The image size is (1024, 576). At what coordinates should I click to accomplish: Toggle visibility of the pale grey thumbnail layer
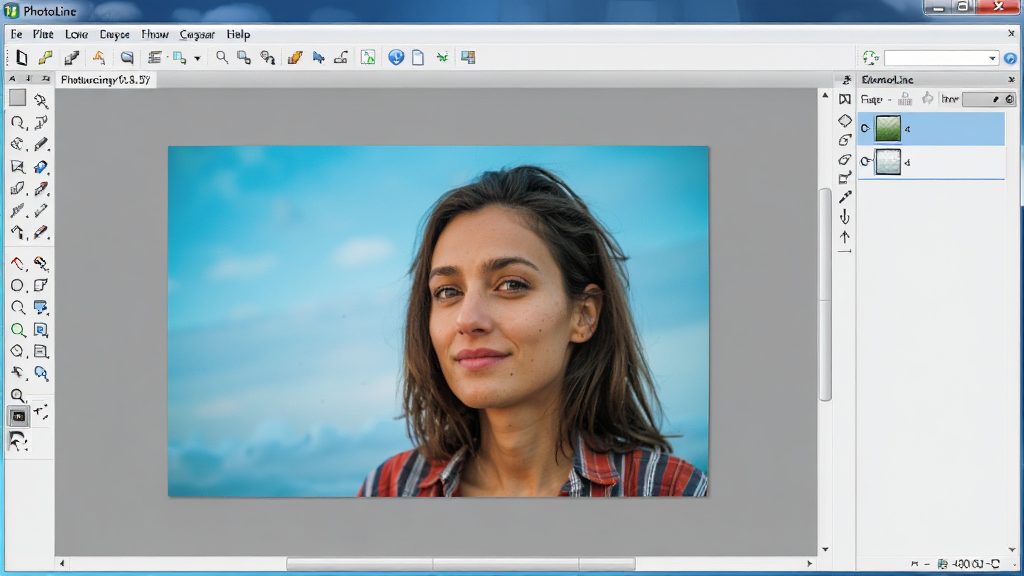[865, 161]
